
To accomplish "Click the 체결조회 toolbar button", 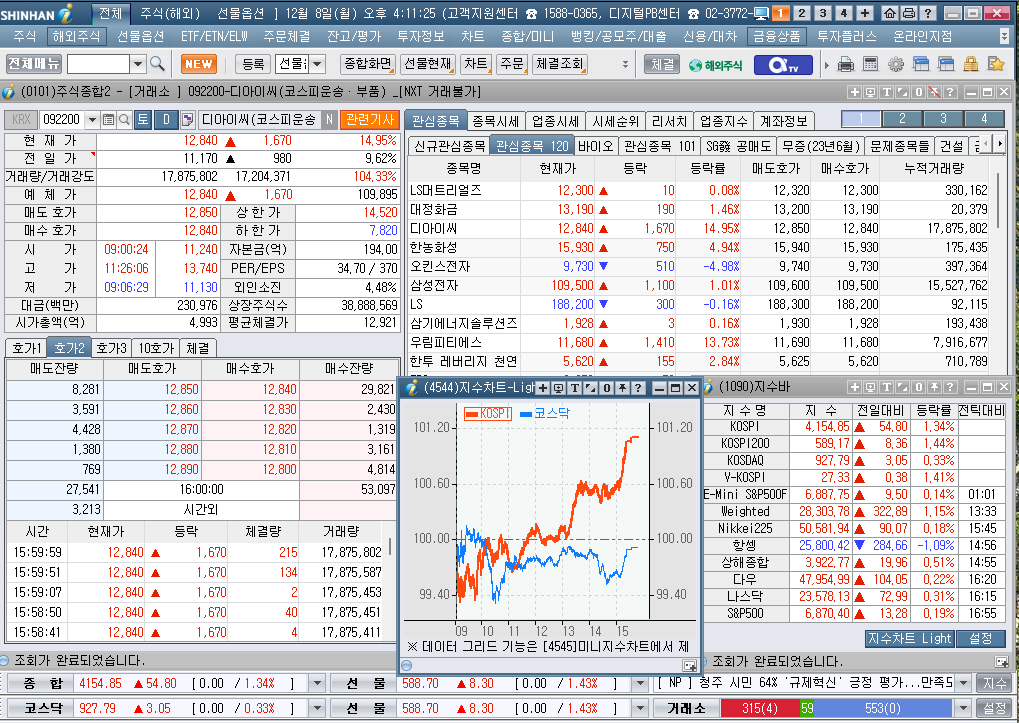I will pos(560,64).
